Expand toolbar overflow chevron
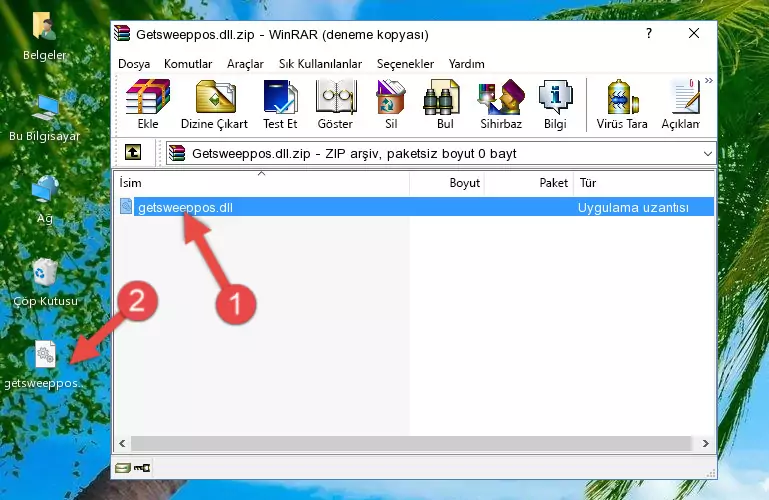 coord(709,80)
